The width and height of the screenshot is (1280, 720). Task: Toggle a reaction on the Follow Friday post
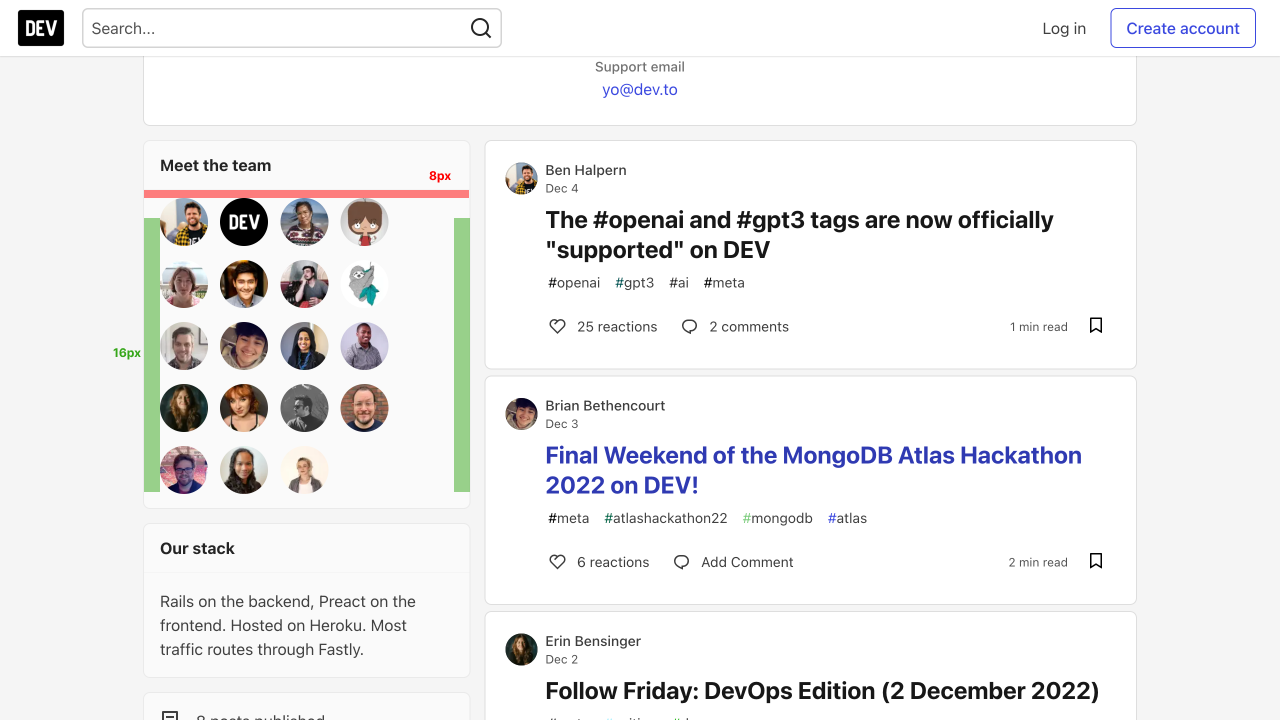pyautogui.click(x=557, y=719)
